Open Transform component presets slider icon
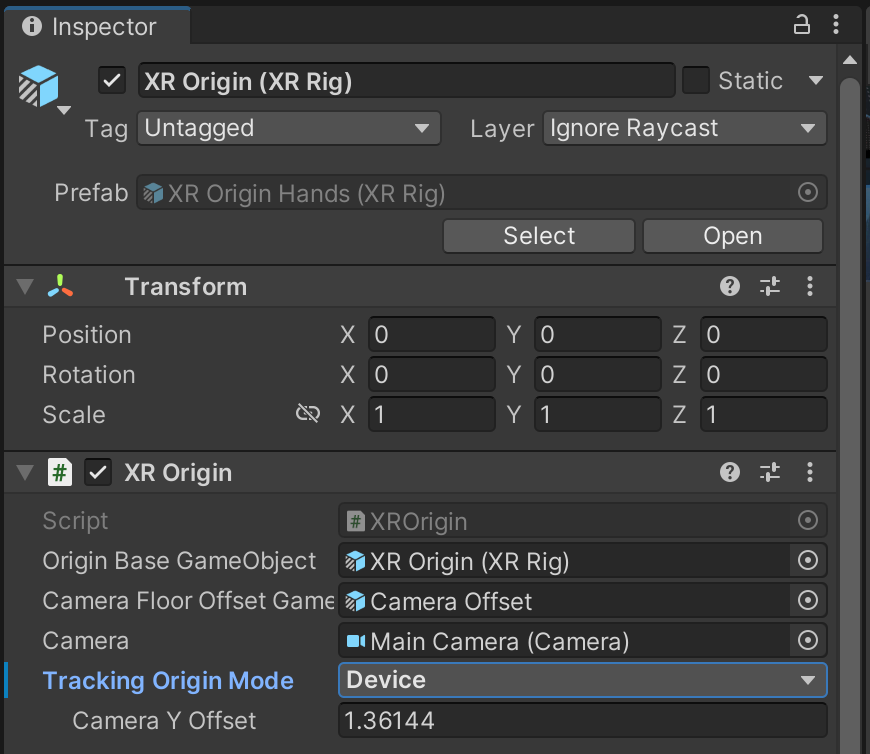 [770, 287]
